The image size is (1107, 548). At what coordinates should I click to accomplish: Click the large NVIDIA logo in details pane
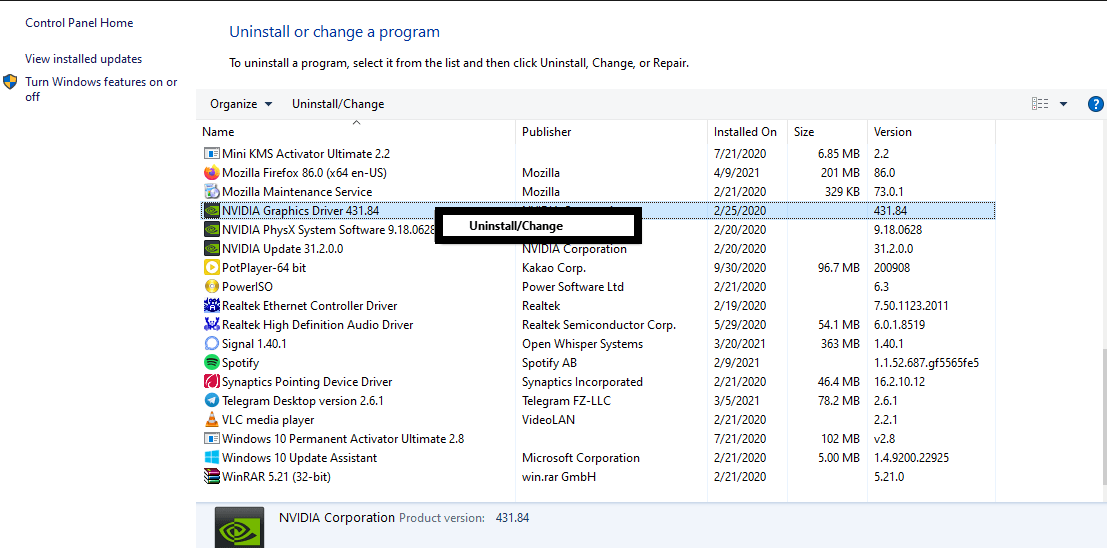tap(239, 528)
